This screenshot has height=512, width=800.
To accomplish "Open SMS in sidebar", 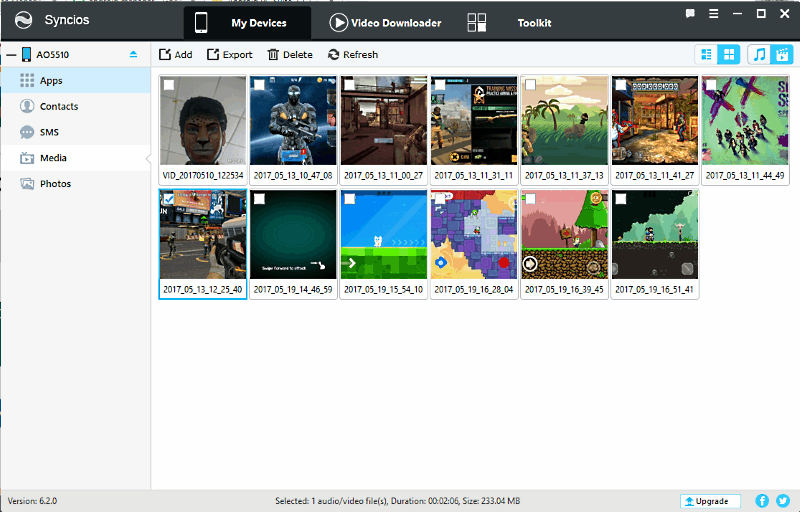I will pyautogui.click(x=76, y=132).
